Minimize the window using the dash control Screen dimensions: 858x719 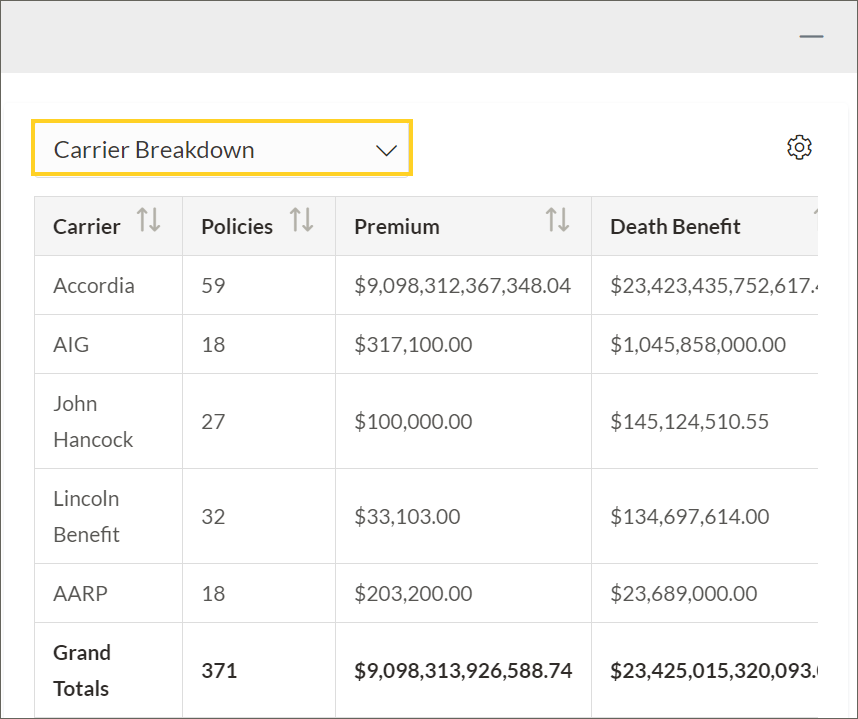click(x=811, y=36)
